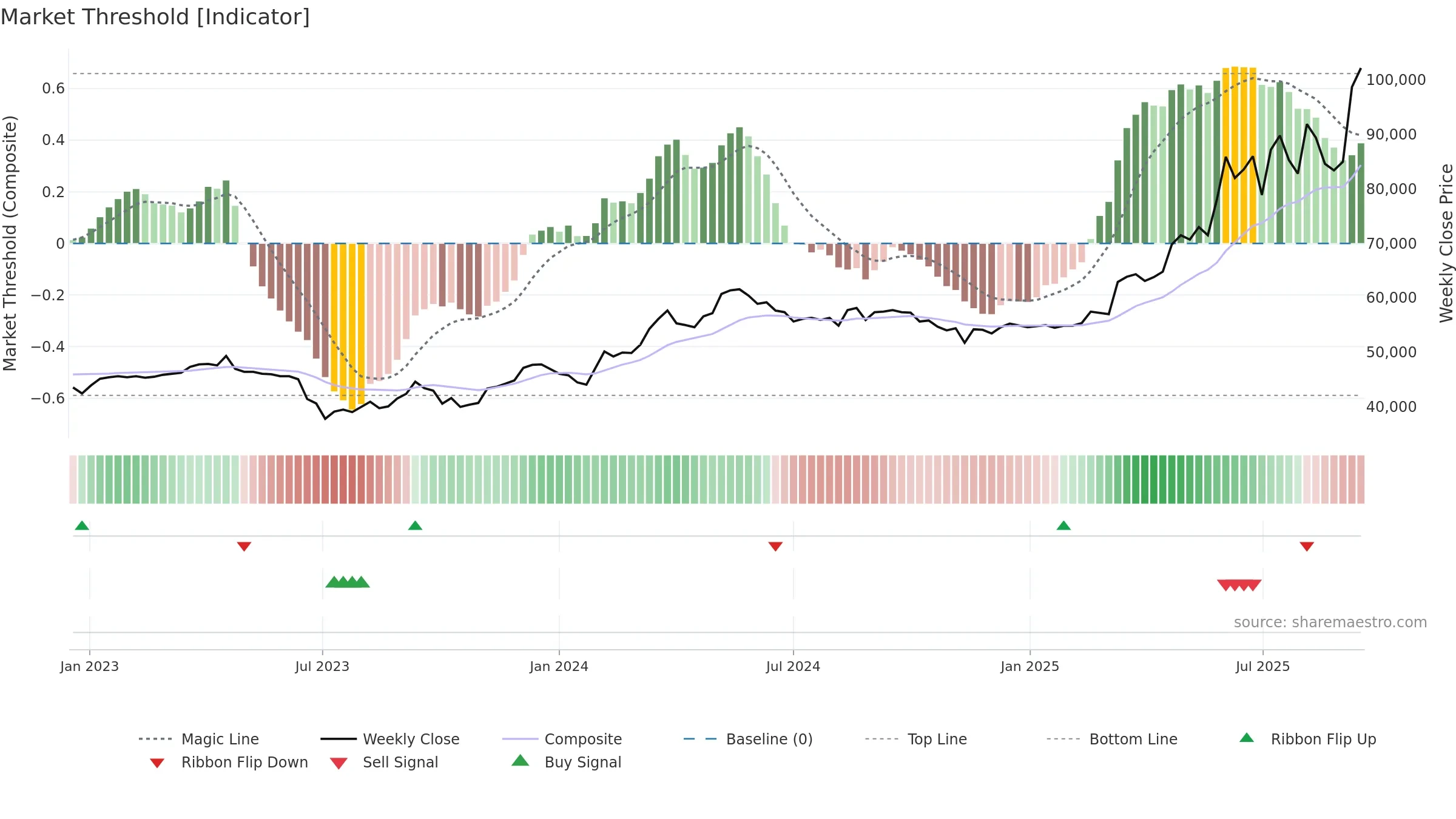The height and width of the screenshot is (819, 1456).
Task: Toggle Weekly Close legend entry
Action: coord(389,739)
